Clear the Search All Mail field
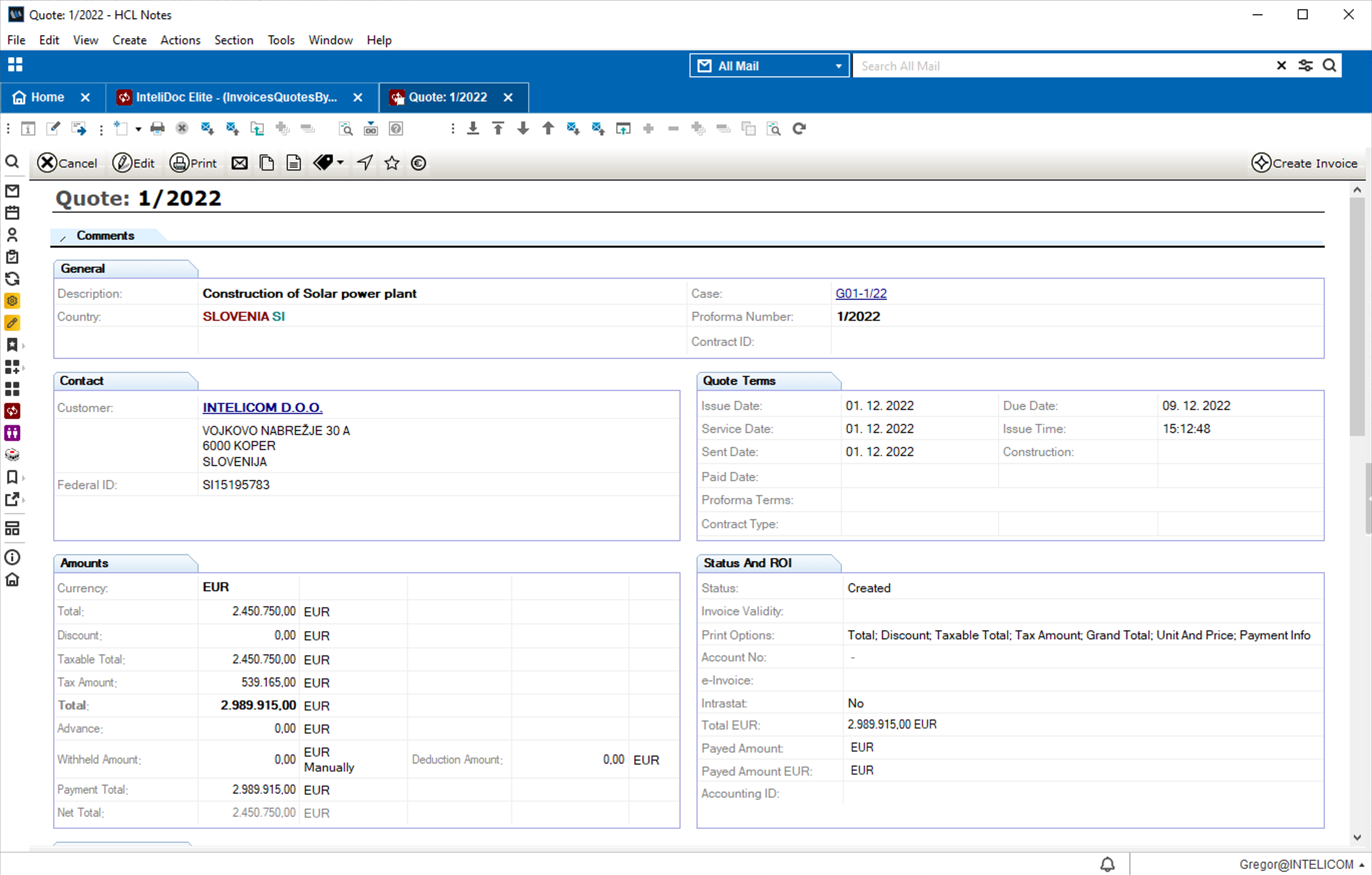 tap(1281, 66)
